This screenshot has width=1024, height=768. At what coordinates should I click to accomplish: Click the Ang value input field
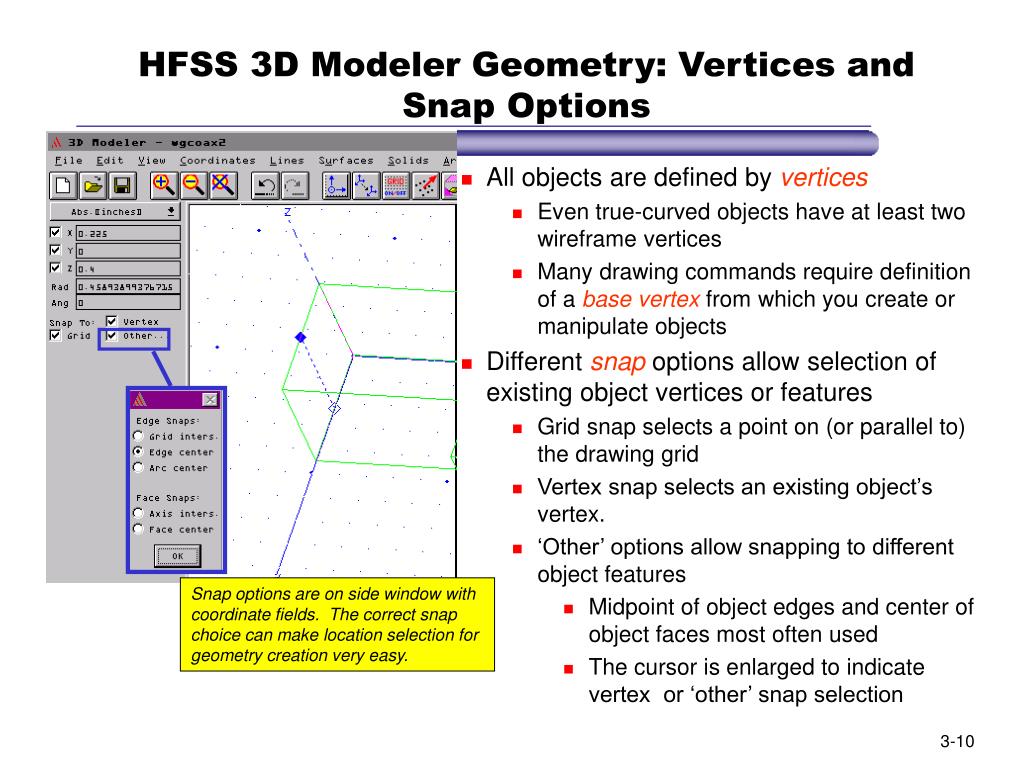129,302
